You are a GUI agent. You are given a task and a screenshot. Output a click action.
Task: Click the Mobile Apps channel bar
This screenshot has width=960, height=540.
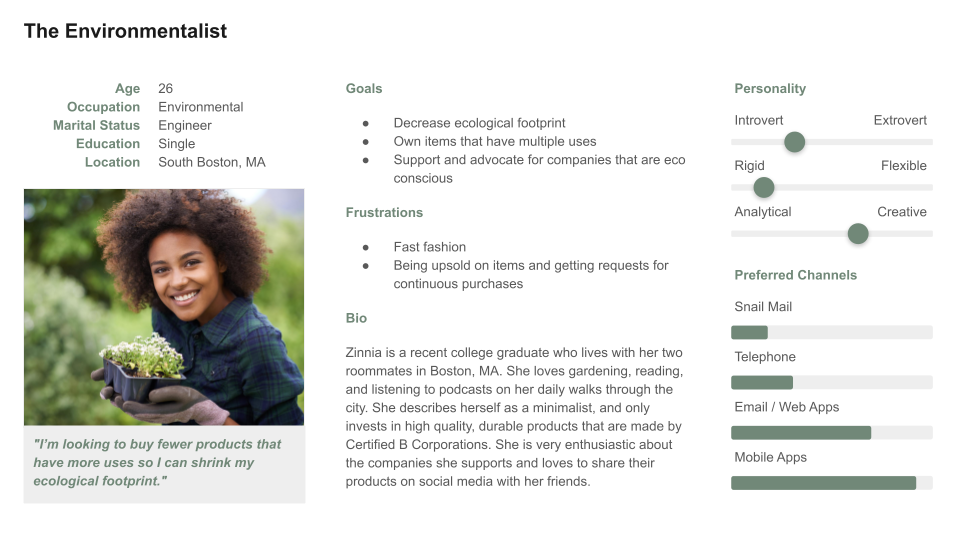(x=831, y=483)
